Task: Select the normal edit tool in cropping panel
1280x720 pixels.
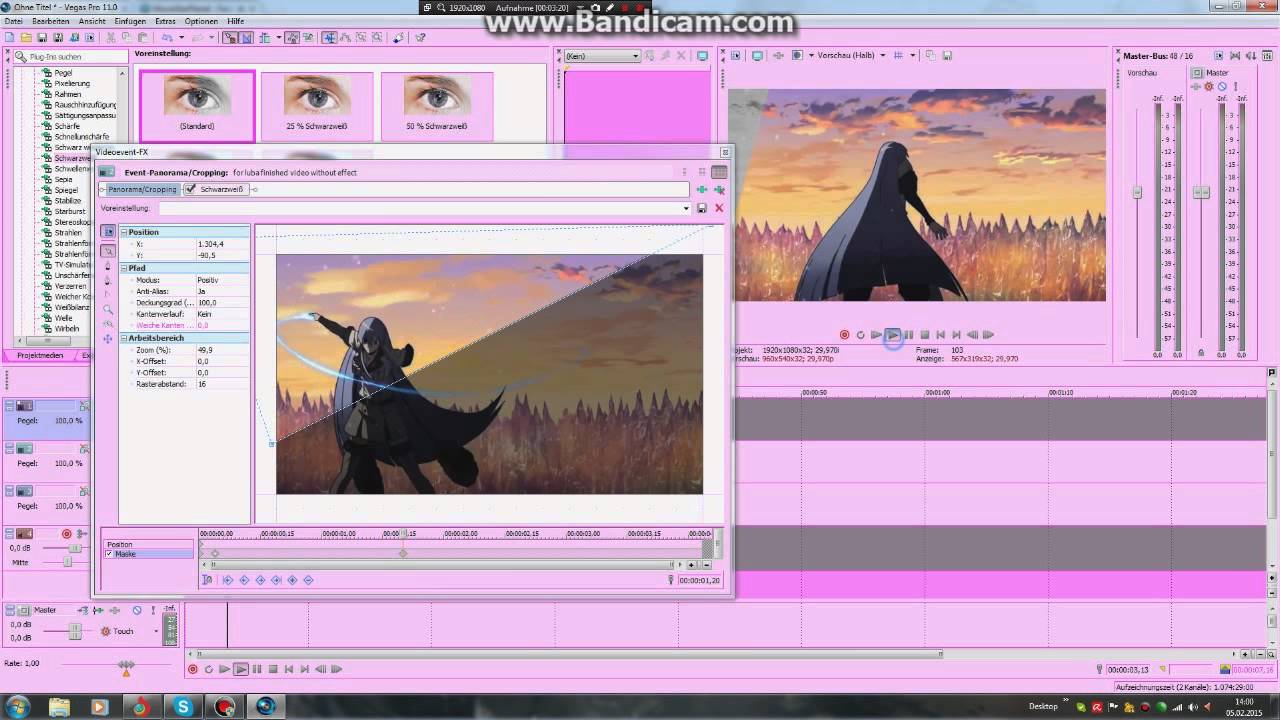Action: [108, 251]
